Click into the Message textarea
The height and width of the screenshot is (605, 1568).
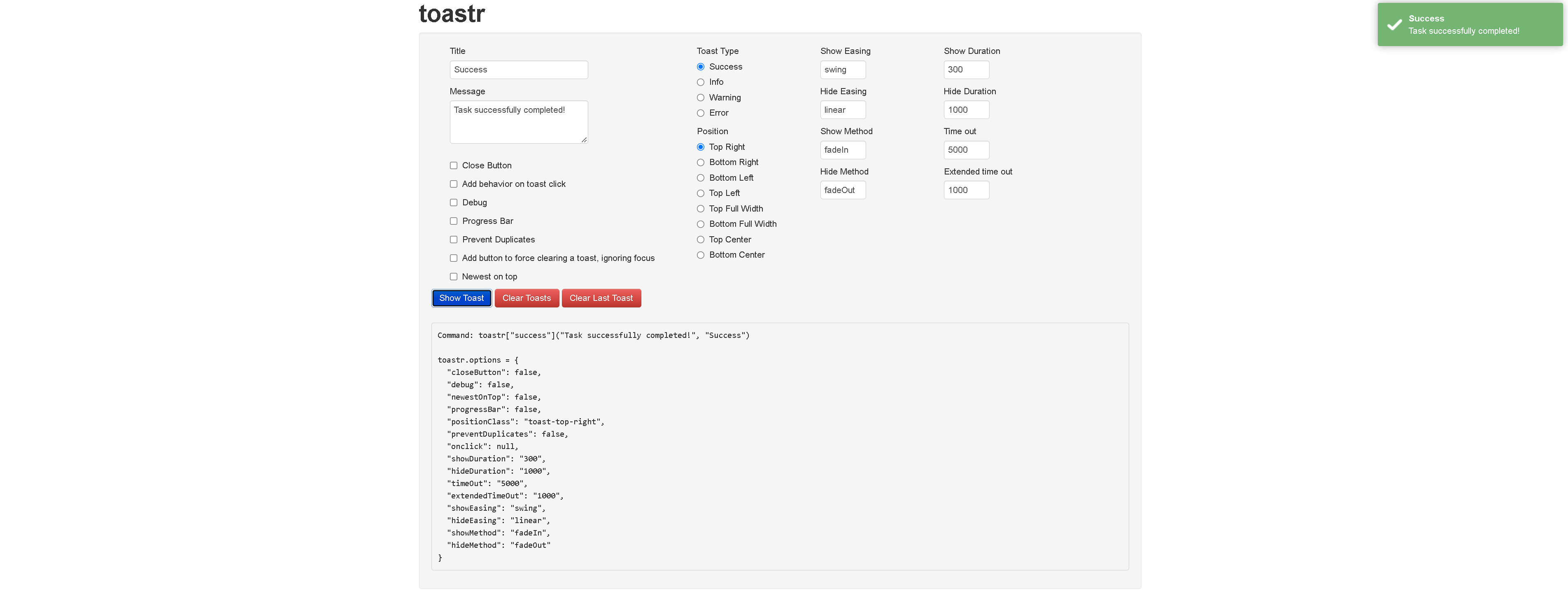tap(519, 122)
